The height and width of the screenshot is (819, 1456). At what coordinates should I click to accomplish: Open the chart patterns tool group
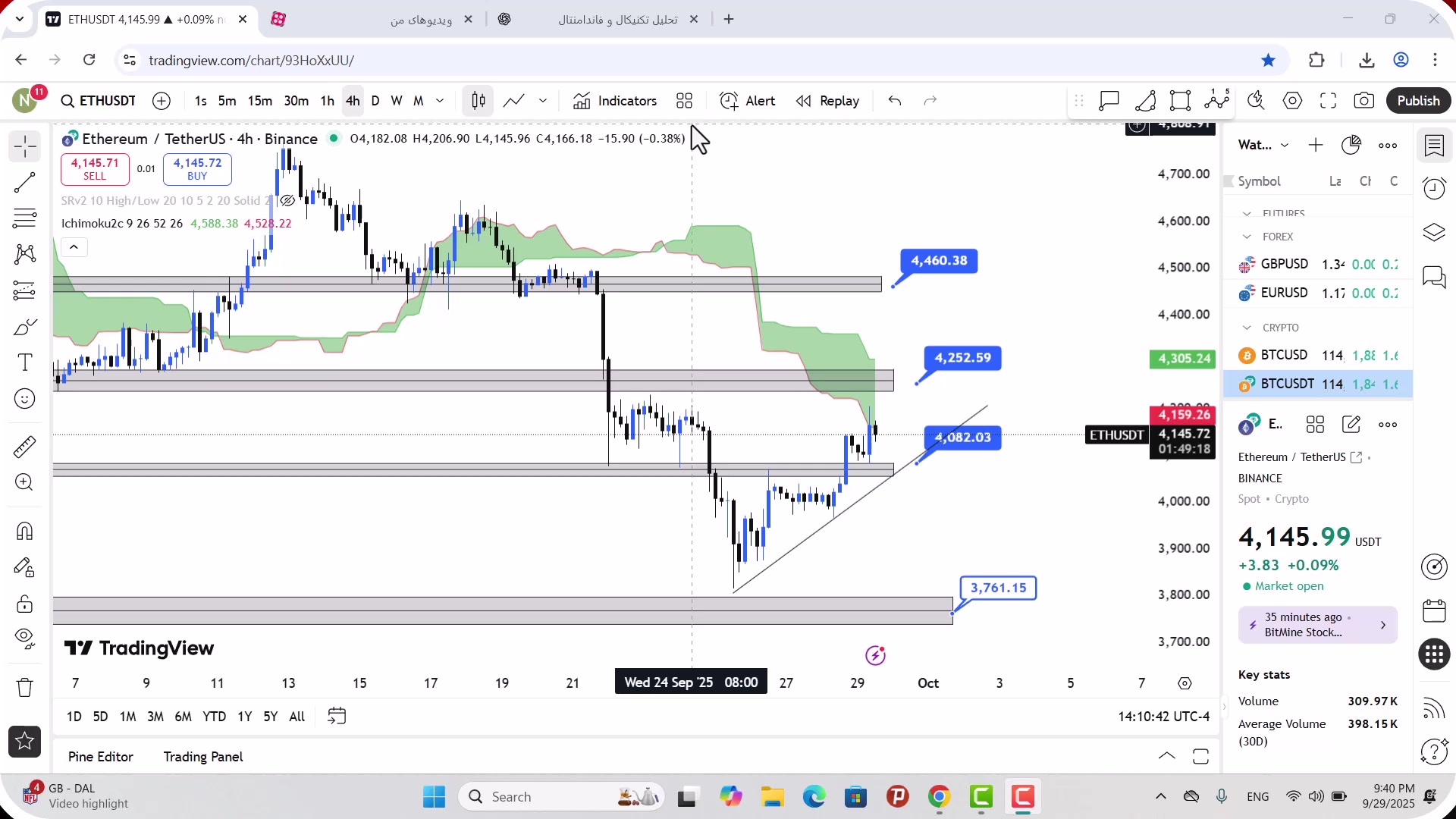[25, 254]
